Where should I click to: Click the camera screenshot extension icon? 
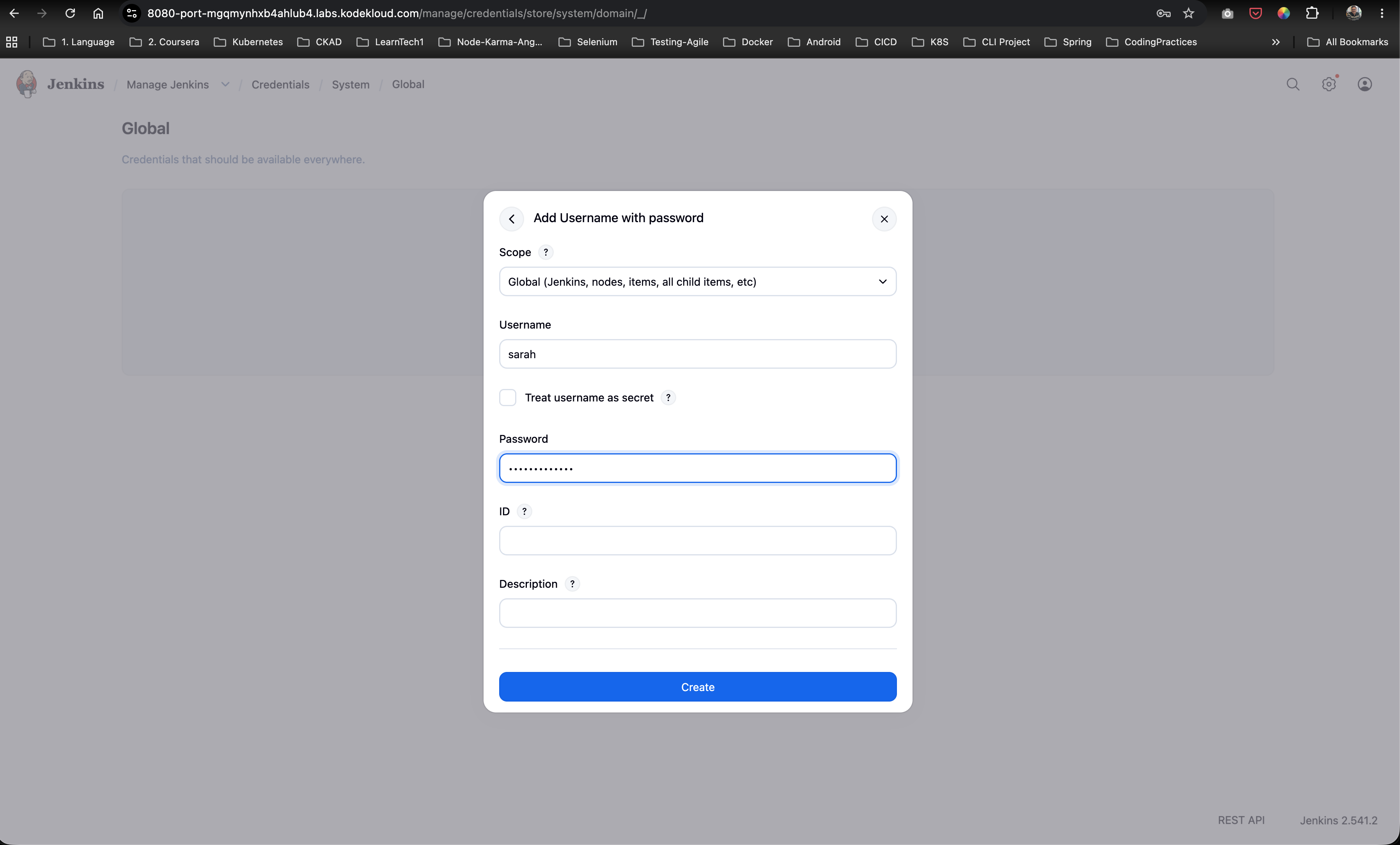pyautogui.click(x=1227, y=13)
